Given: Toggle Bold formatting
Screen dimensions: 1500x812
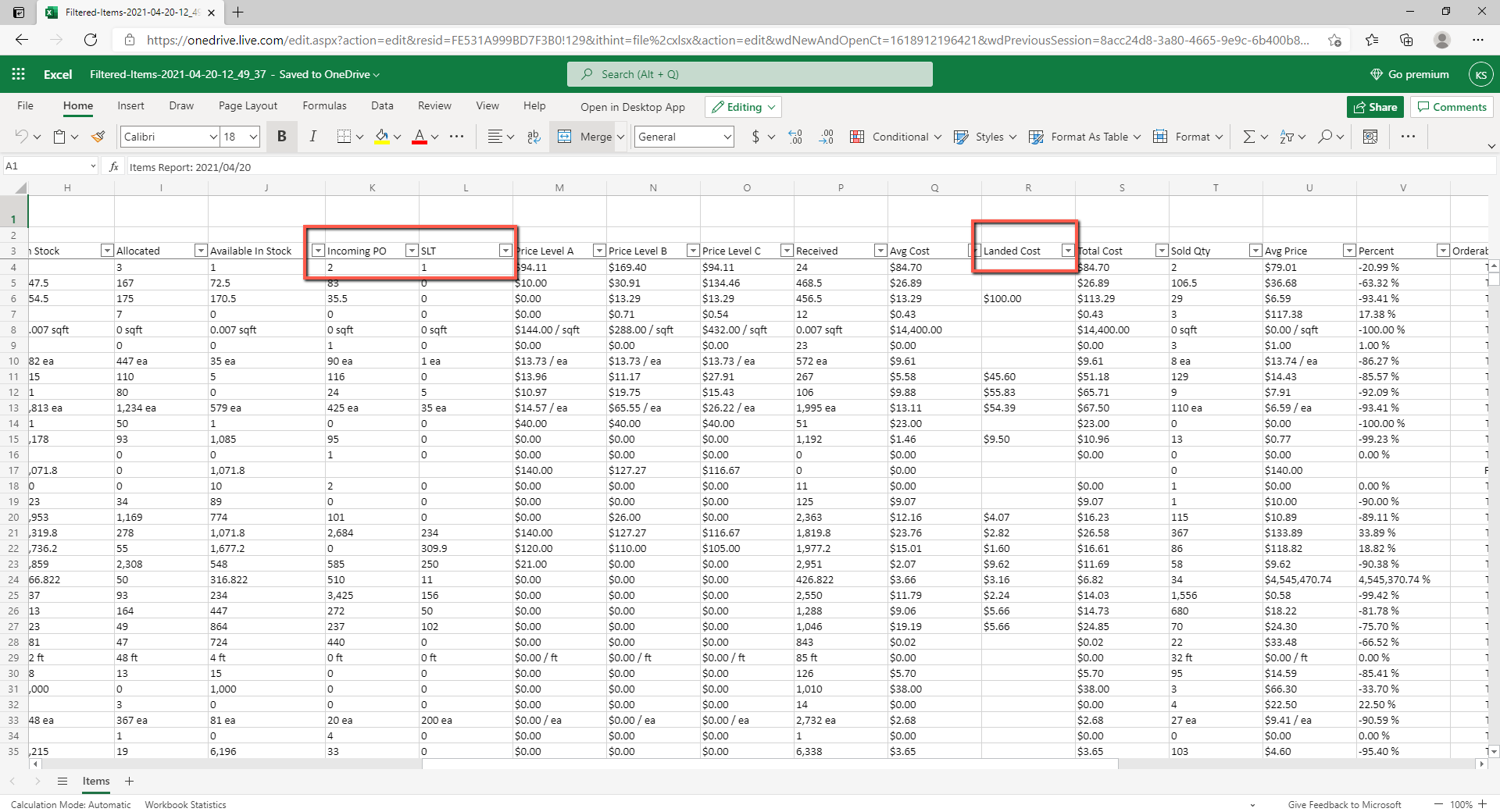Looking at the screenshot, I should (281, 137).
